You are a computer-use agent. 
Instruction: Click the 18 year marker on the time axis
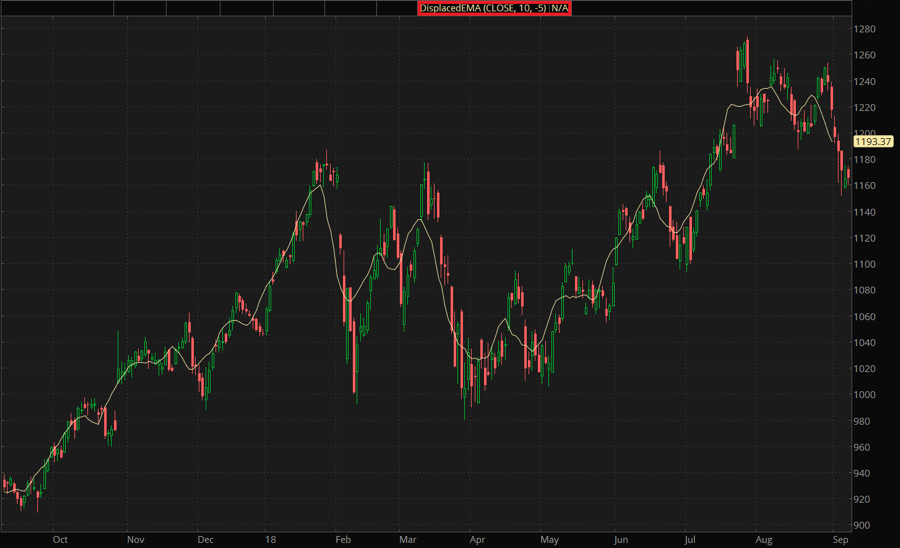[269, 538]
